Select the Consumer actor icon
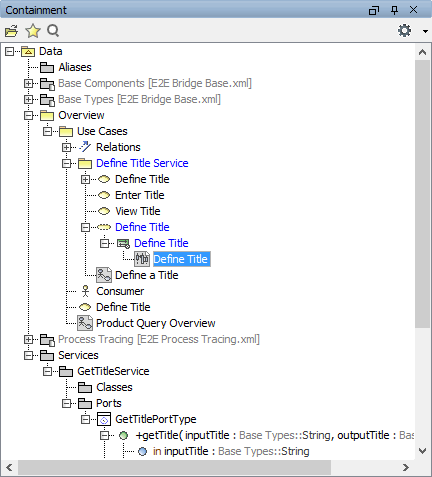This screenshot has height=477, width=432. point(86,291)
